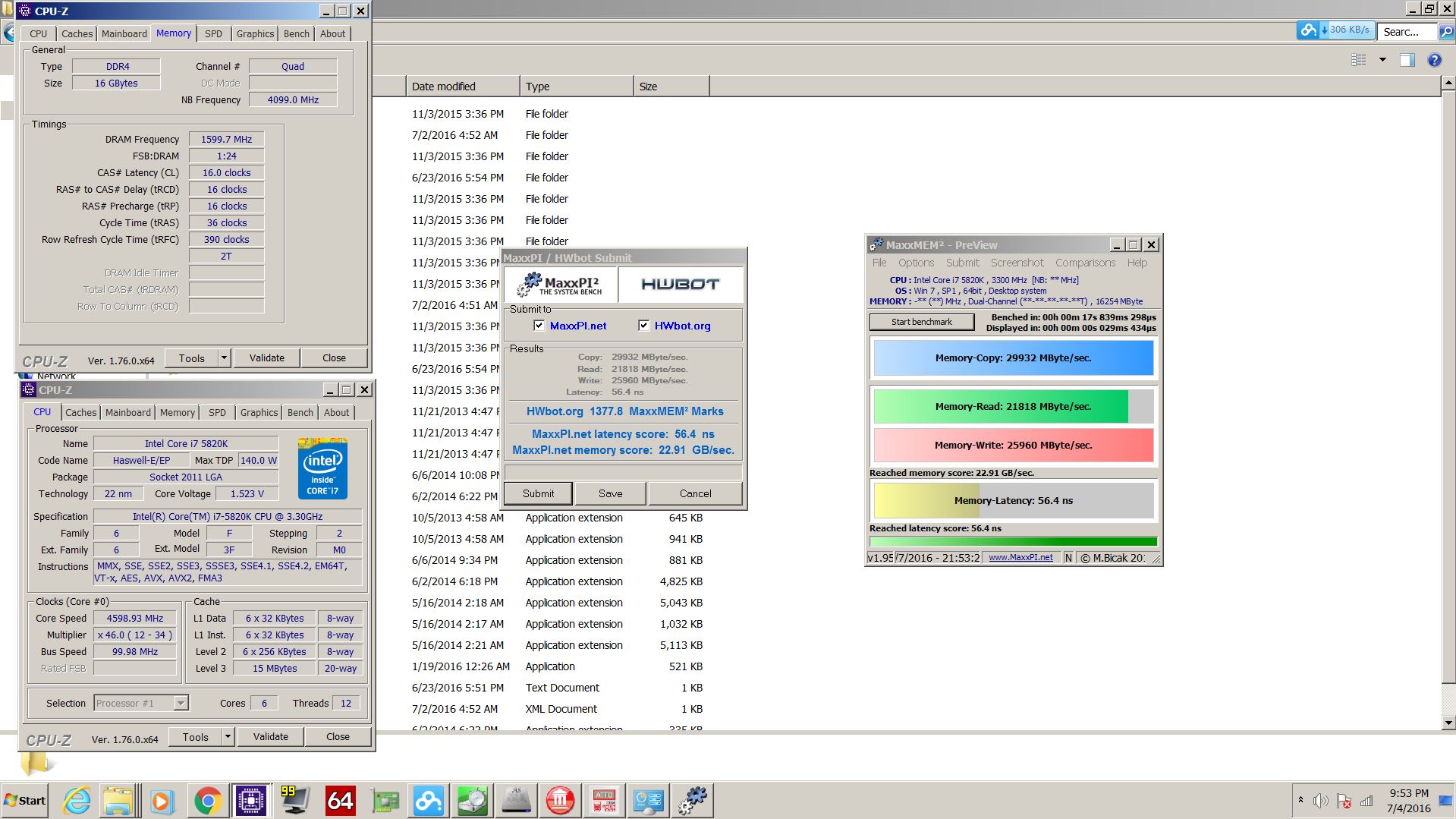This screenshot has height=819, width=1456.
Task: Open About tab in bottom CPU-Z window
Action: pos(336,412)
